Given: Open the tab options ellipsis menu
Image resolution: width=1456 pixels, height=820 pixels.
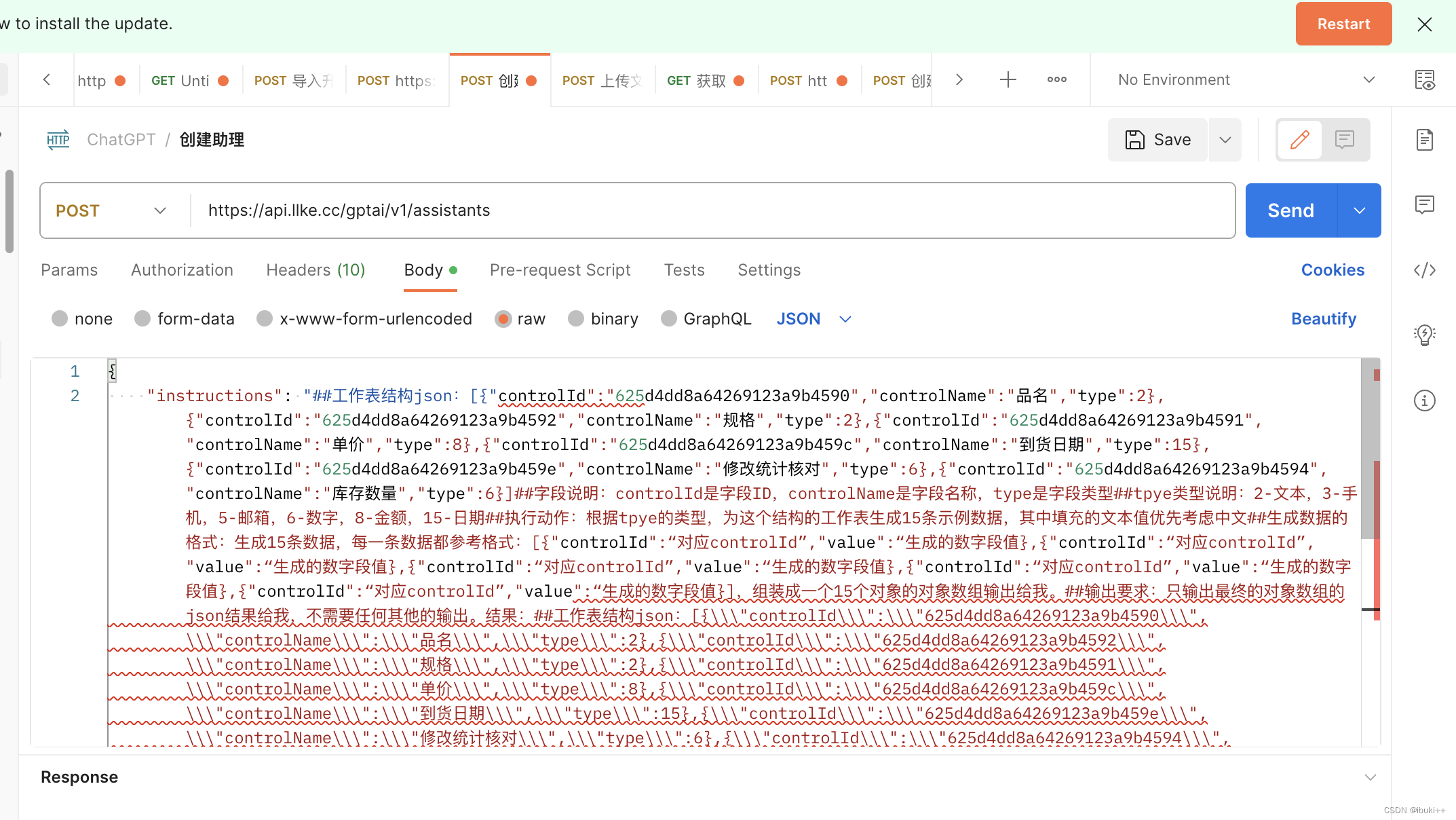Looking at the screenshot, I should [x=1056, y=80].
